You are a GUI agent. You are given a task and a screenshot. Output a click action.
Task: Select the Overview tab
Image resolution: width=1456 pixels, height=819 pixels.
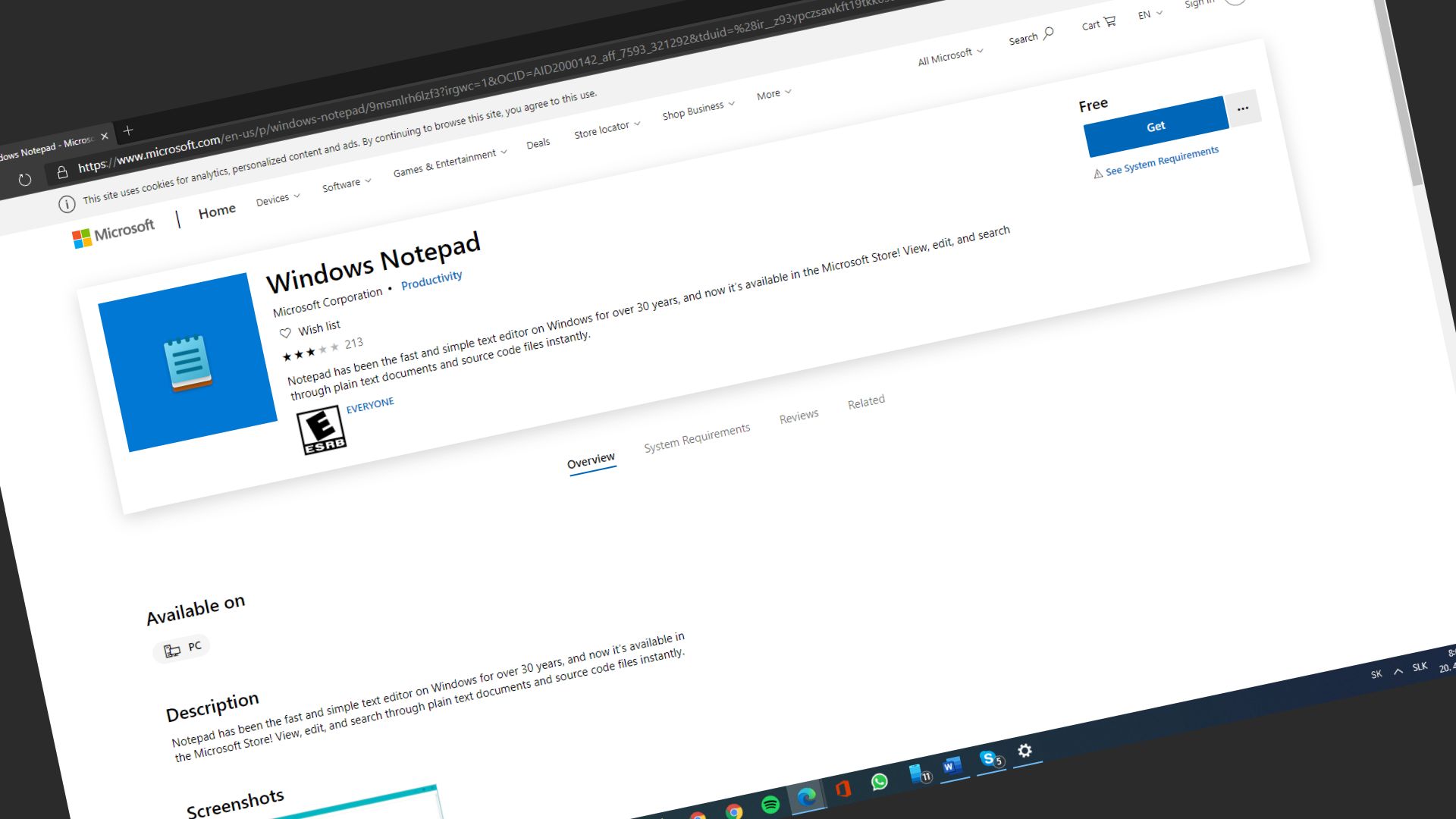(x=591, y=462)
